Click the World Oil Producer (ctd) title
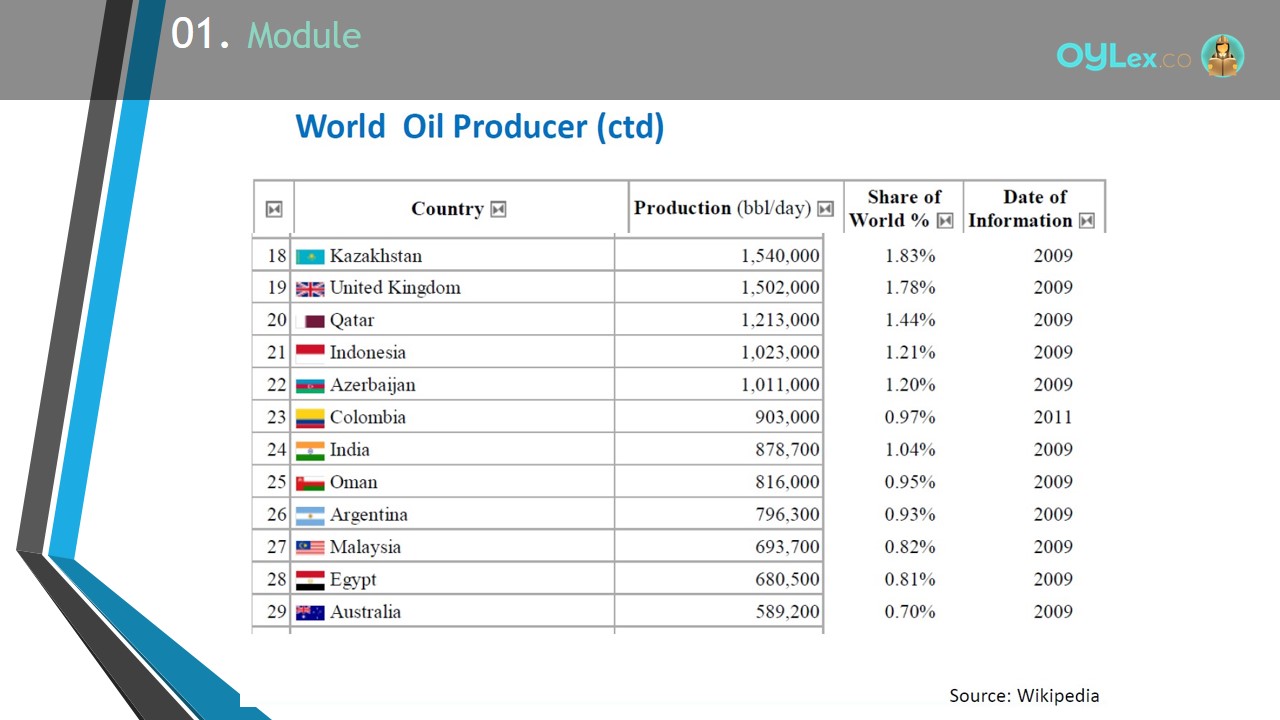Image resolution: width=1280 pixels, height=720 pixels. coord(480,127)
